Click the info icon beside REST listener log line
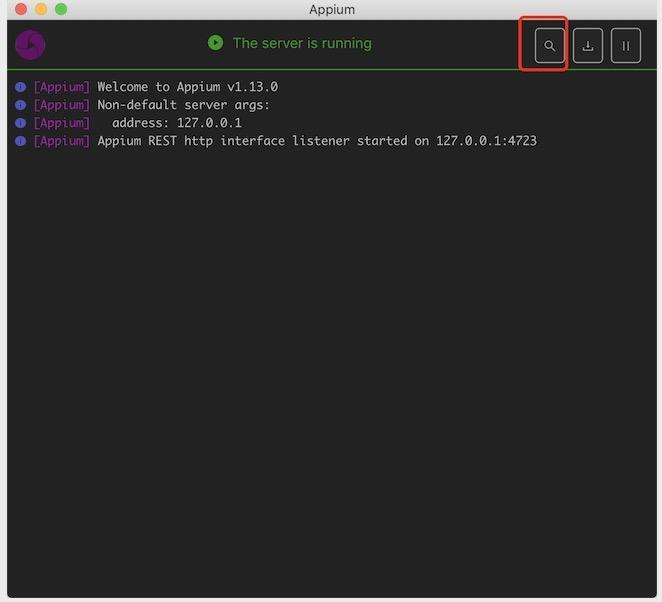 (x=20, y=141)
